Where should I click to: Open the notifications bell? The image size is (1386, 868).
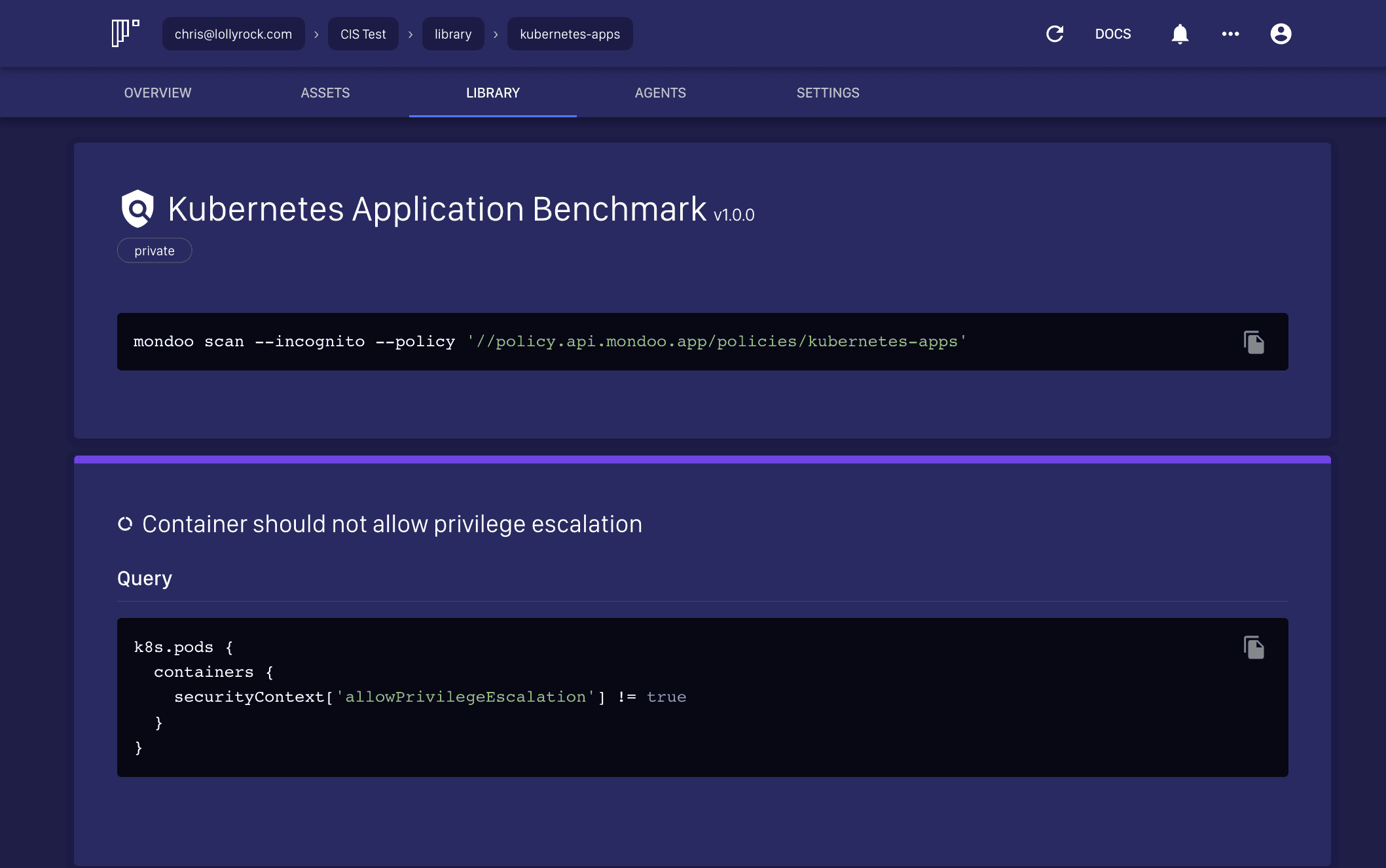coord(1180,33)
